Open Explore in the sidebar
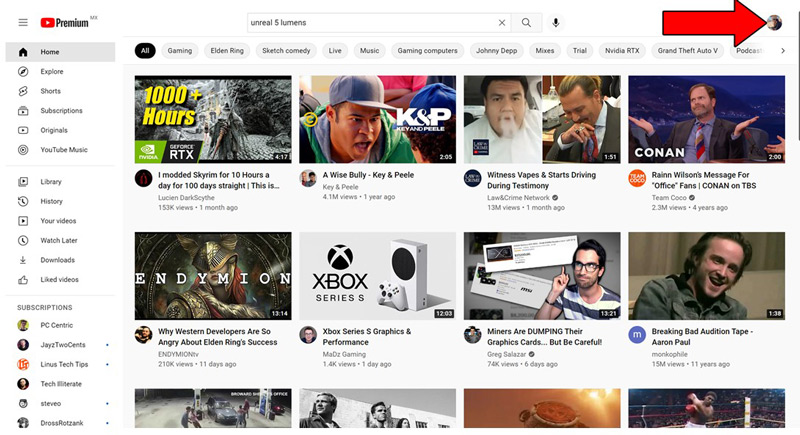 [60, 71]
